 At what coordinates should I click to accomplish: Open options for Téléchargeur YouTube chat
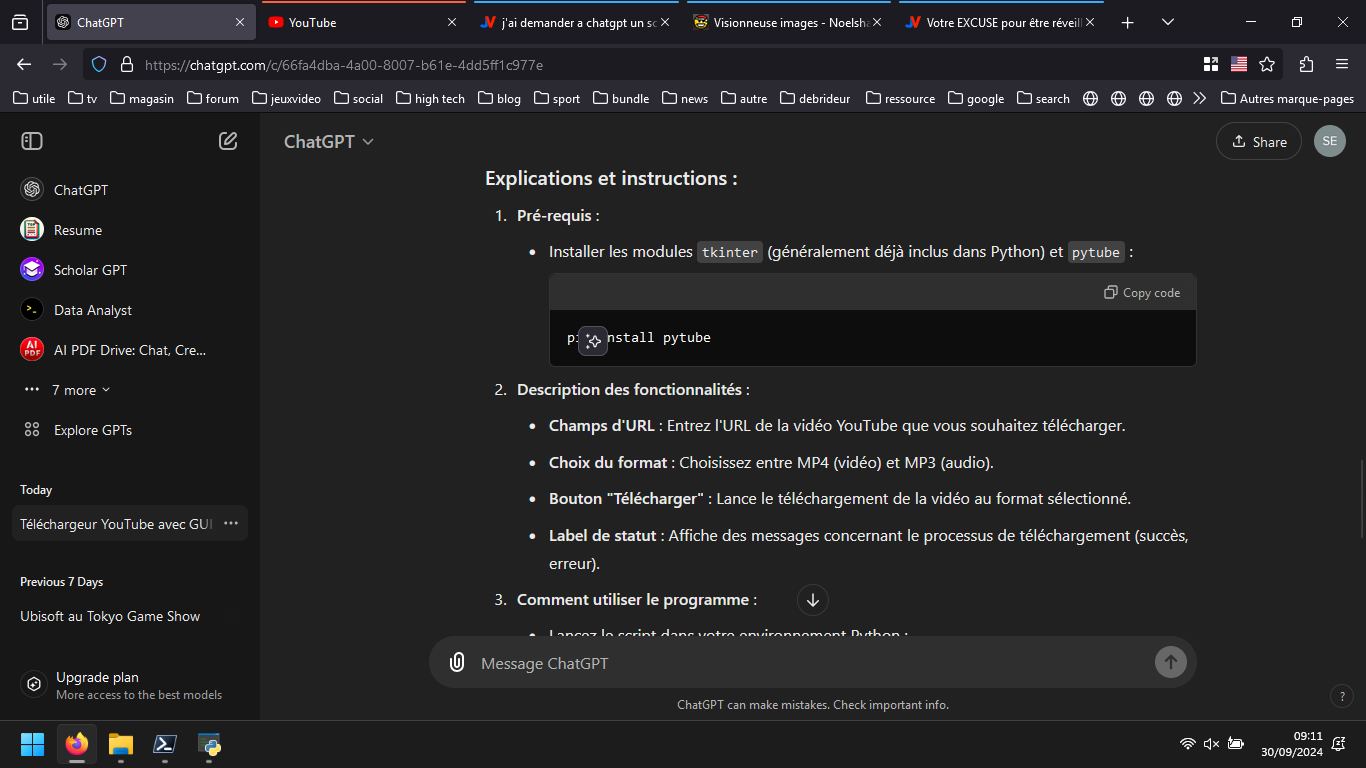(x=231, y=523)
